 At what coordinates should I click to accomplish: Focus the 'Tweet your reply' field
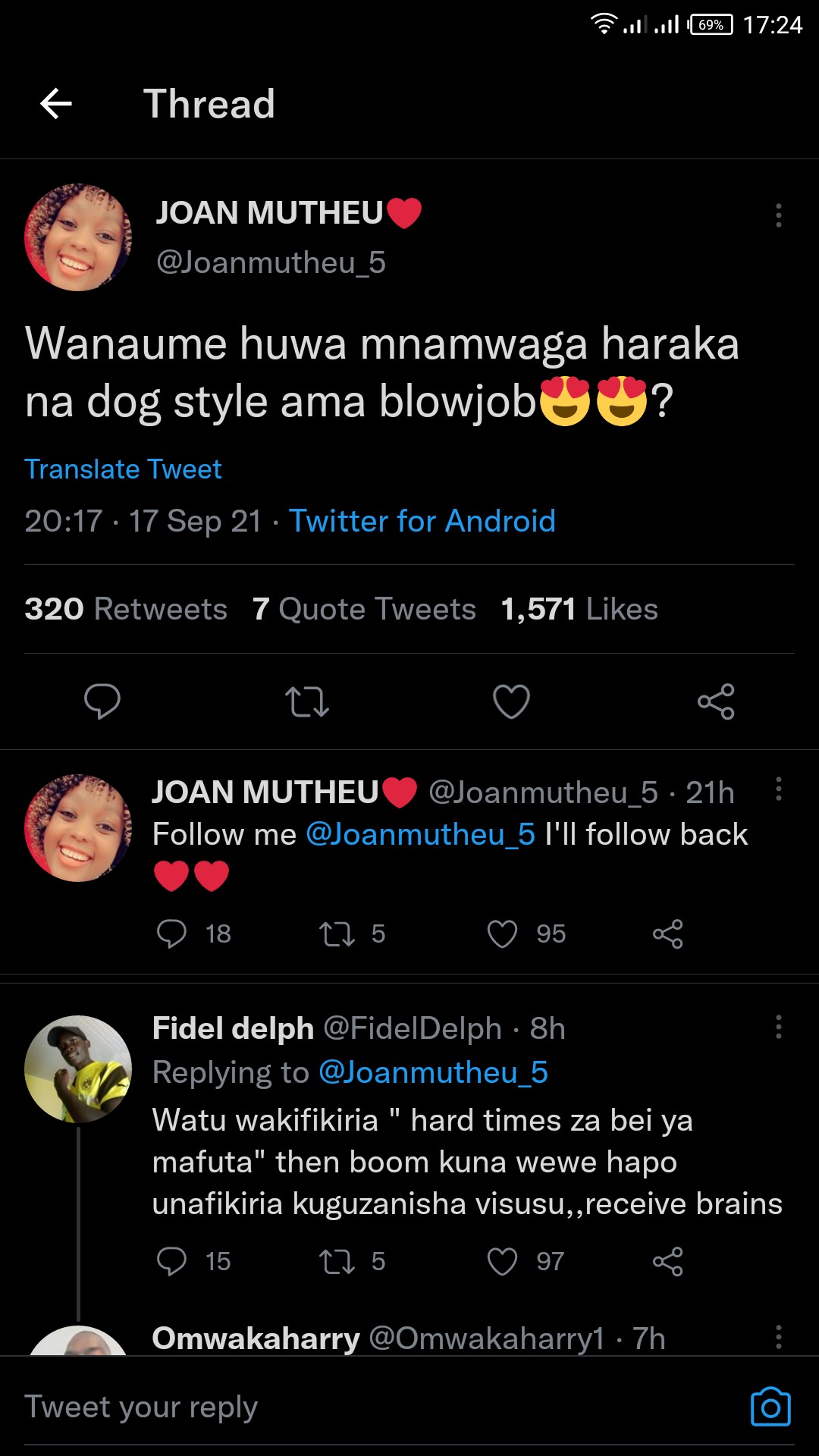click(x=303, y=1407)
